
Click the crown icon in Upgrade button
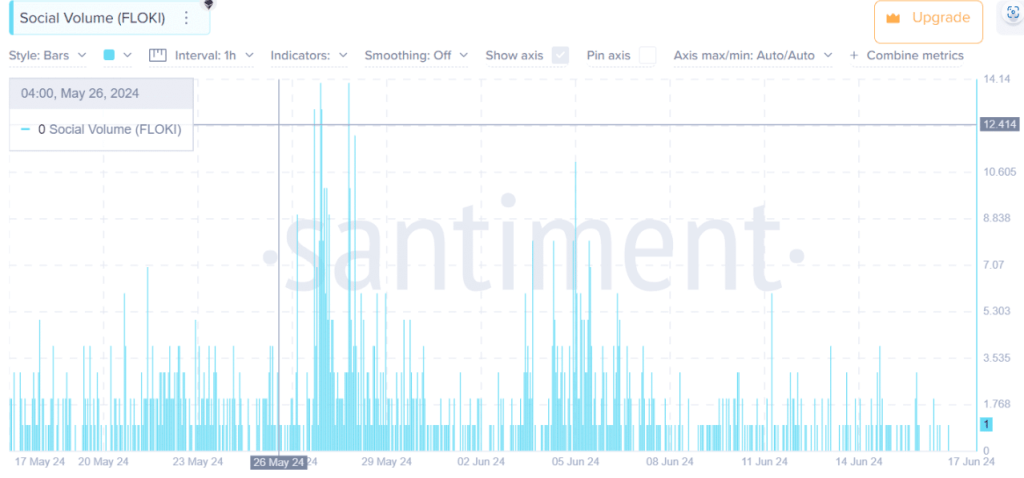[893, 18]
